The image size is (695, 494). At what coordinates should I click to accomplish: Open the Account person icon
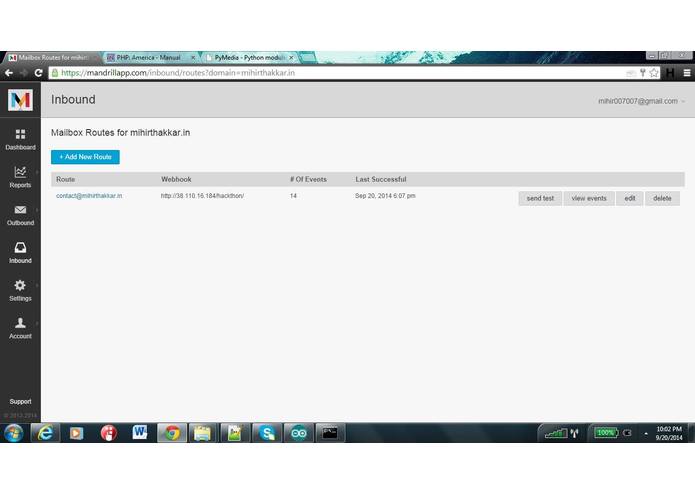pos(20,323)
